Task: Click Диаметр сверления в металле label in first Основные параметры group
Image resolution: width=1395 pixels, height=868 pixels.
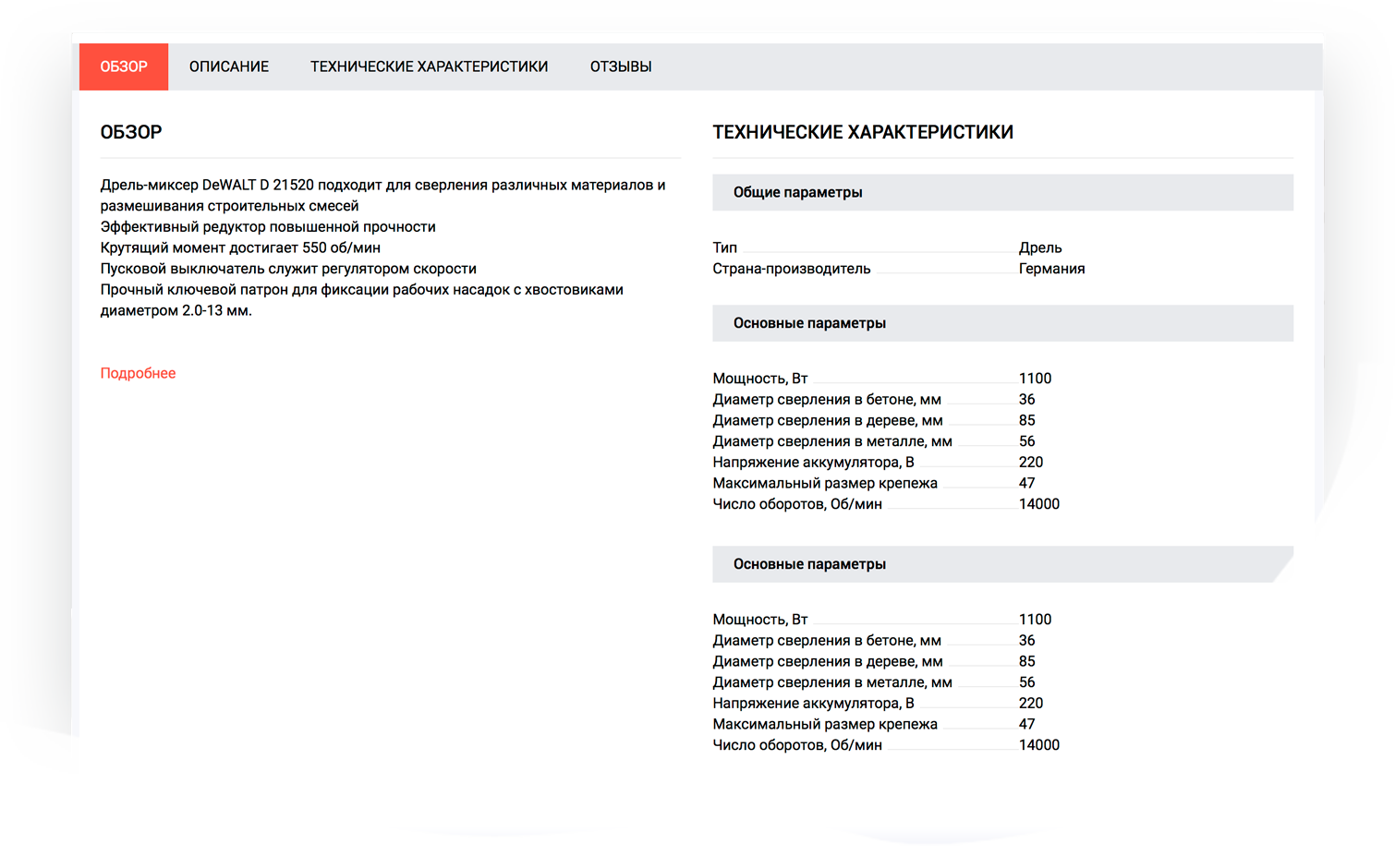Action: coord(832,441)
